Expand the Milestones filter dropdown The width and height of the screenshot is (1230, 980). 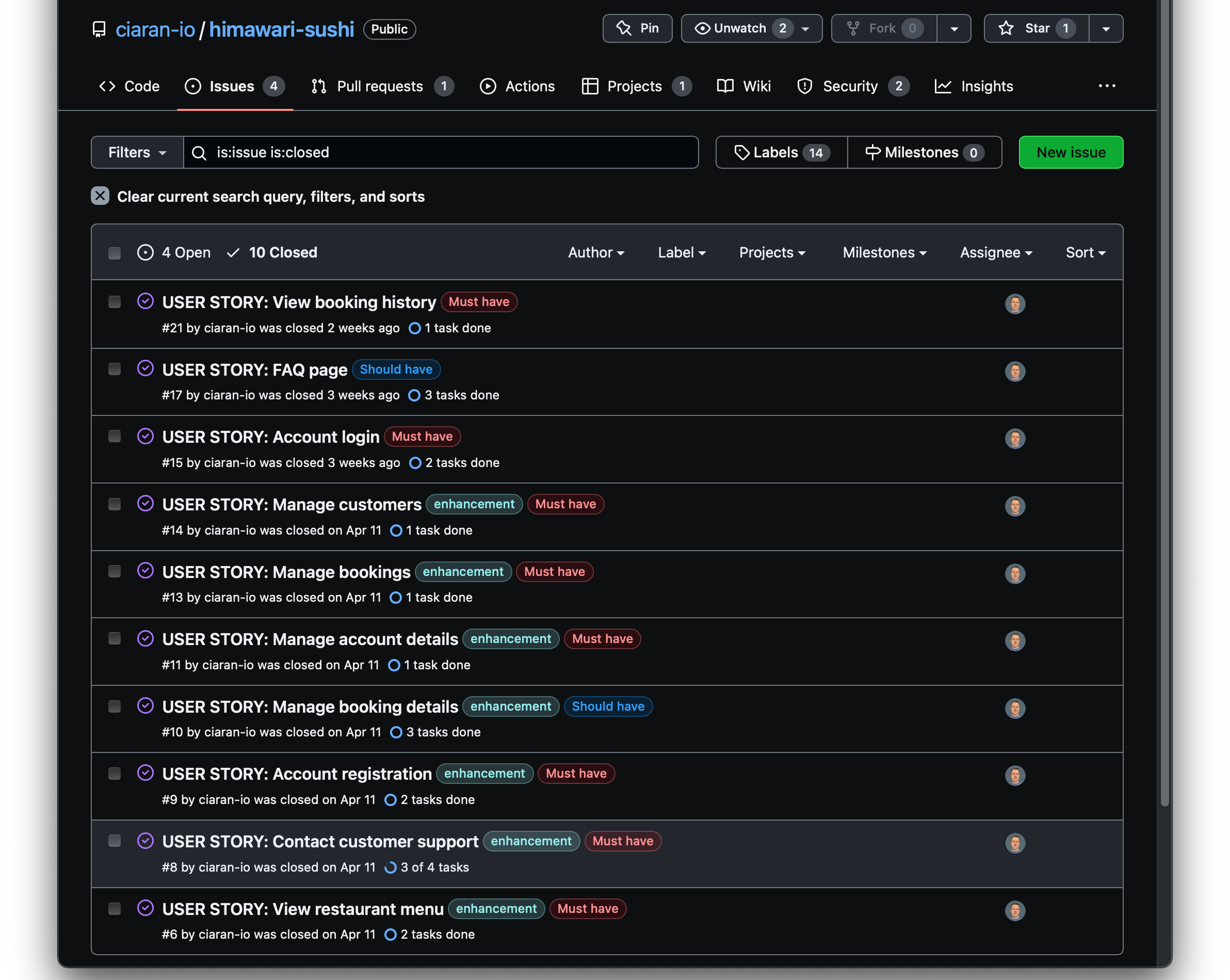click(x=884, y=252)
